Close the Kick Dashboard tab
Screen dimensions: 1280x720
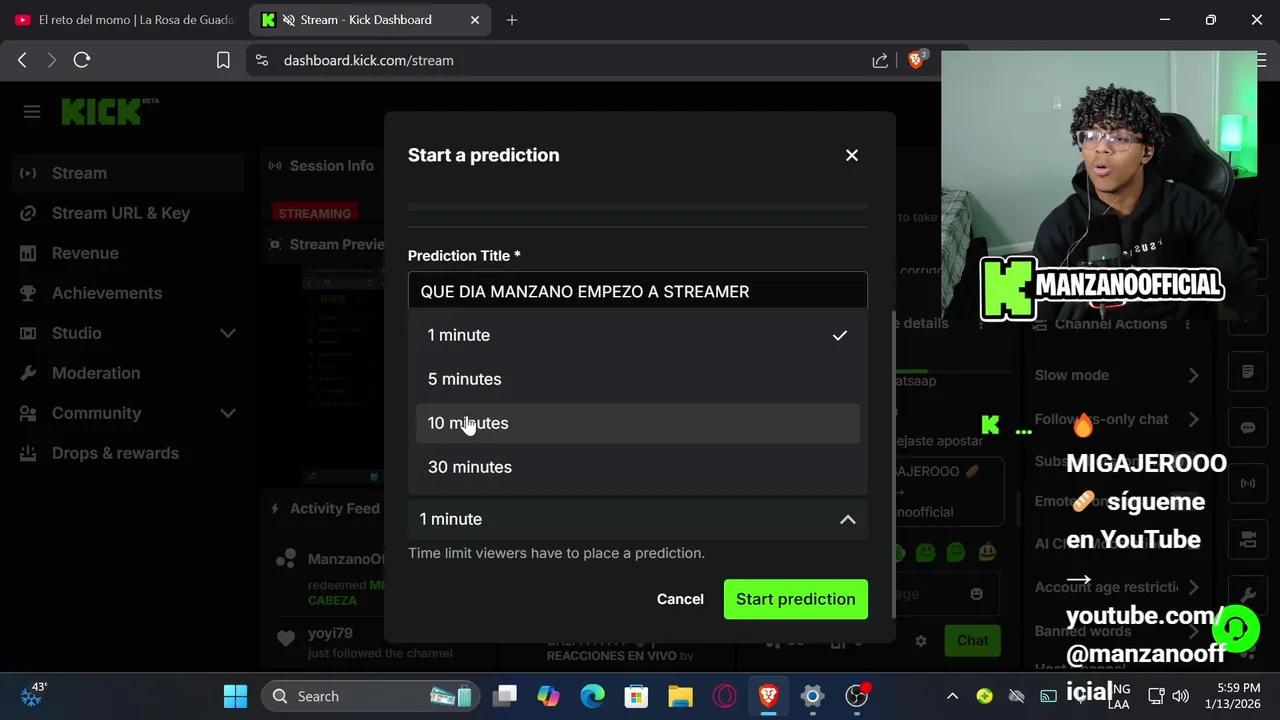click(475, 20)
